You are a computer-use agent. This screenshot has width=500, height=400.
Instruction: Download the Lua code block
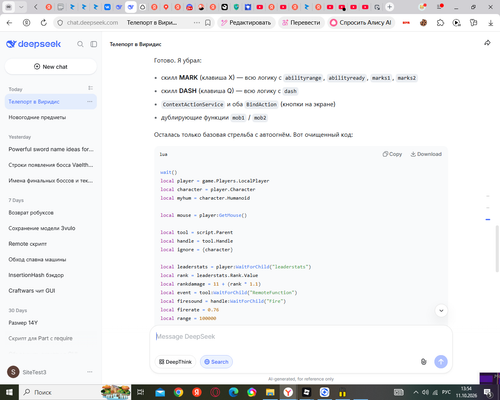click(x=426, y=154)
